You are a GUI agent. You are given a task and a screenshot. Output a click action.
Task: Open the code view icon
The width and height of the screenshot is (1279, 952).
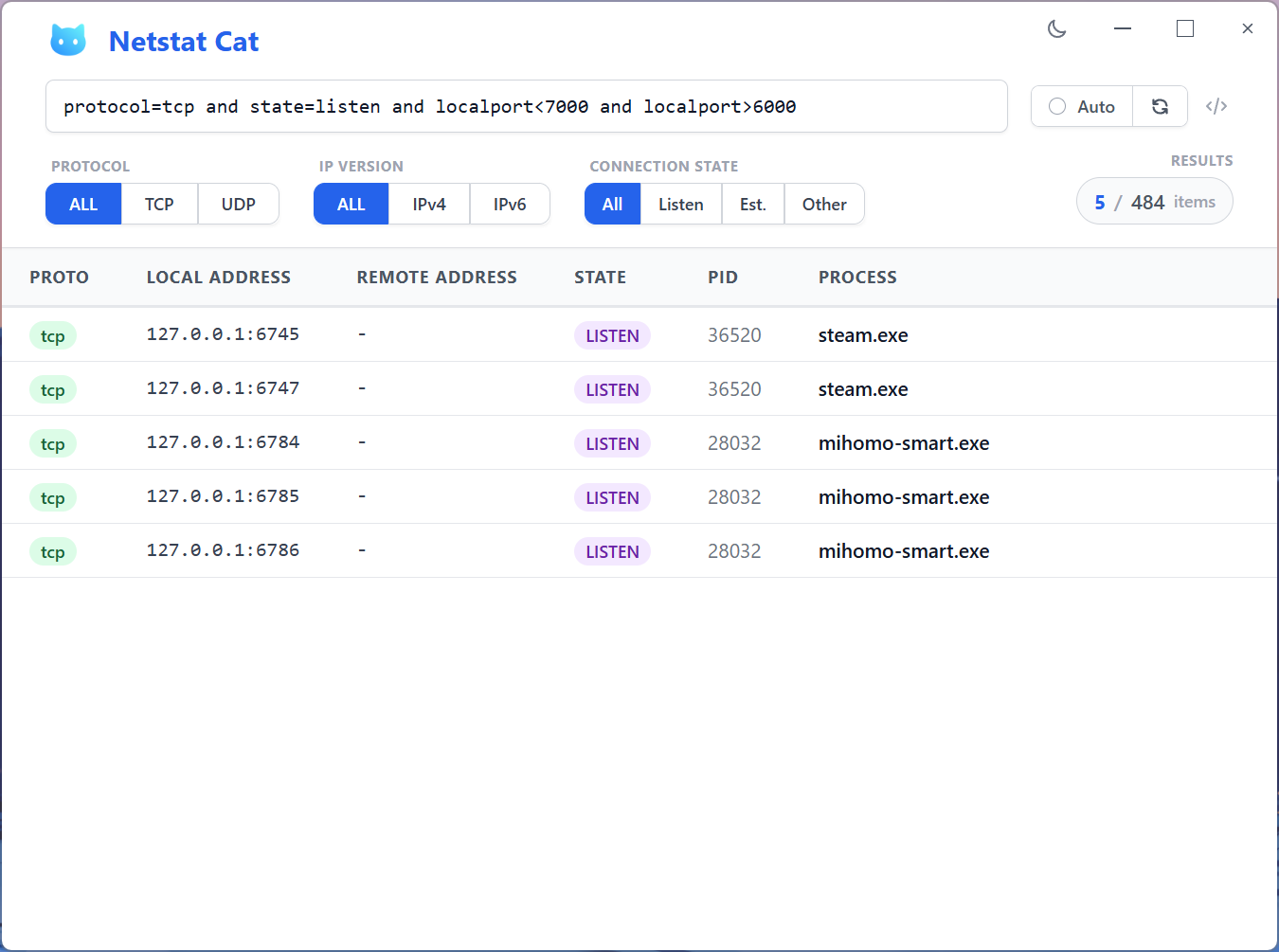pyautogui.click(x=1216, y=106)
